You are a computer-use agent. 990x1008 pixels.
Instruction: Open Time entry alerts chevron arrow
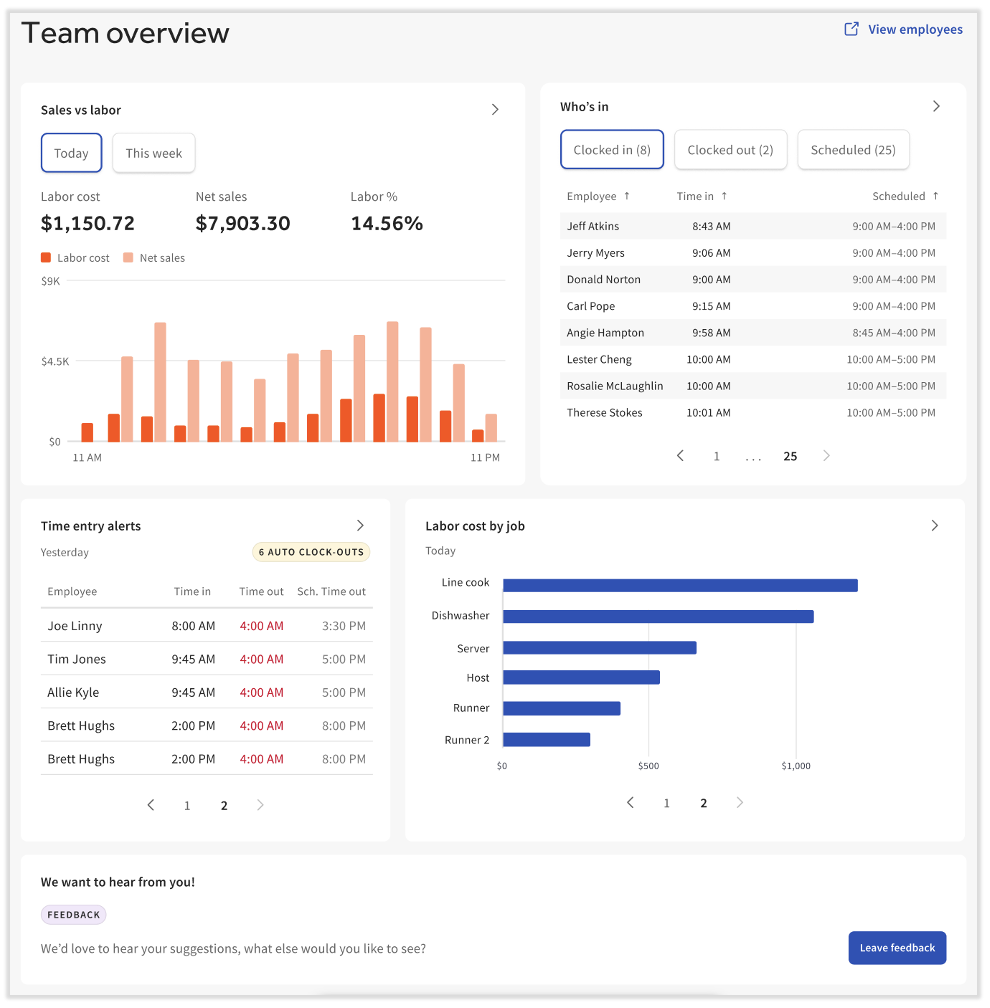(x=360, y=526)
